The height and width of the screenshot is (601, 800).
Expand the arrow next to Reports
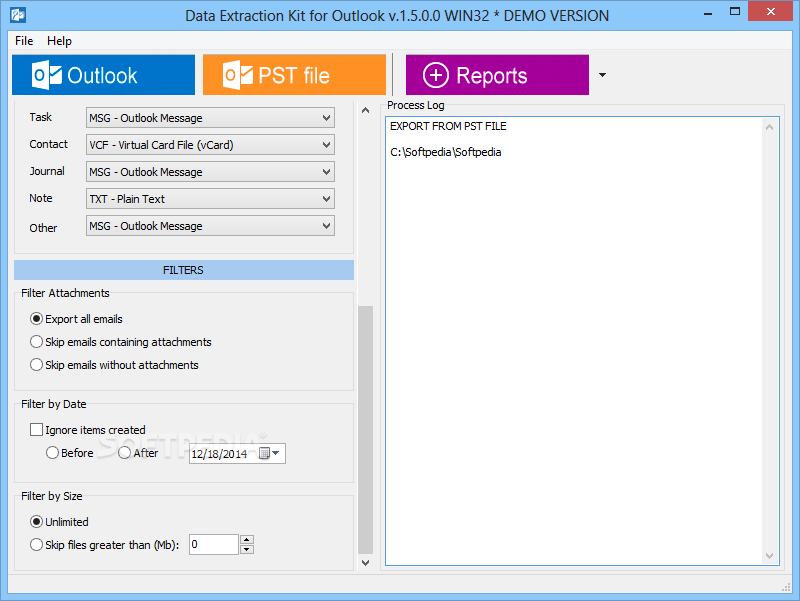point(603,75)
